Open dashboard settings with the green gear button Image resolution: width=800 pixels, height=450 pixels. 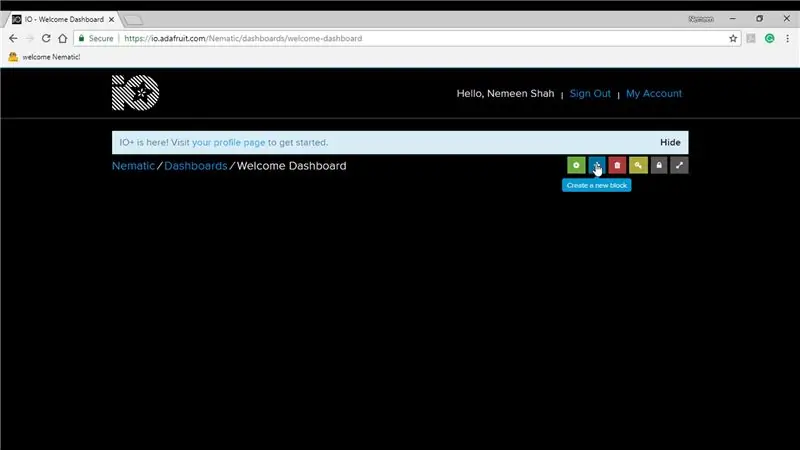[576, 165]
